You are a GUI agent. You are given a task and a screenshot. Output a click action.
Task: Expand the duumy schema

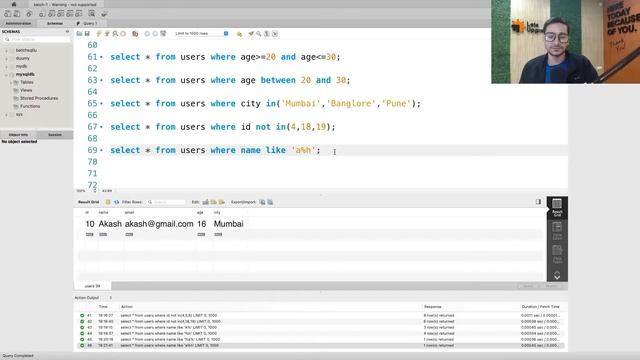(x=7, y=58)
